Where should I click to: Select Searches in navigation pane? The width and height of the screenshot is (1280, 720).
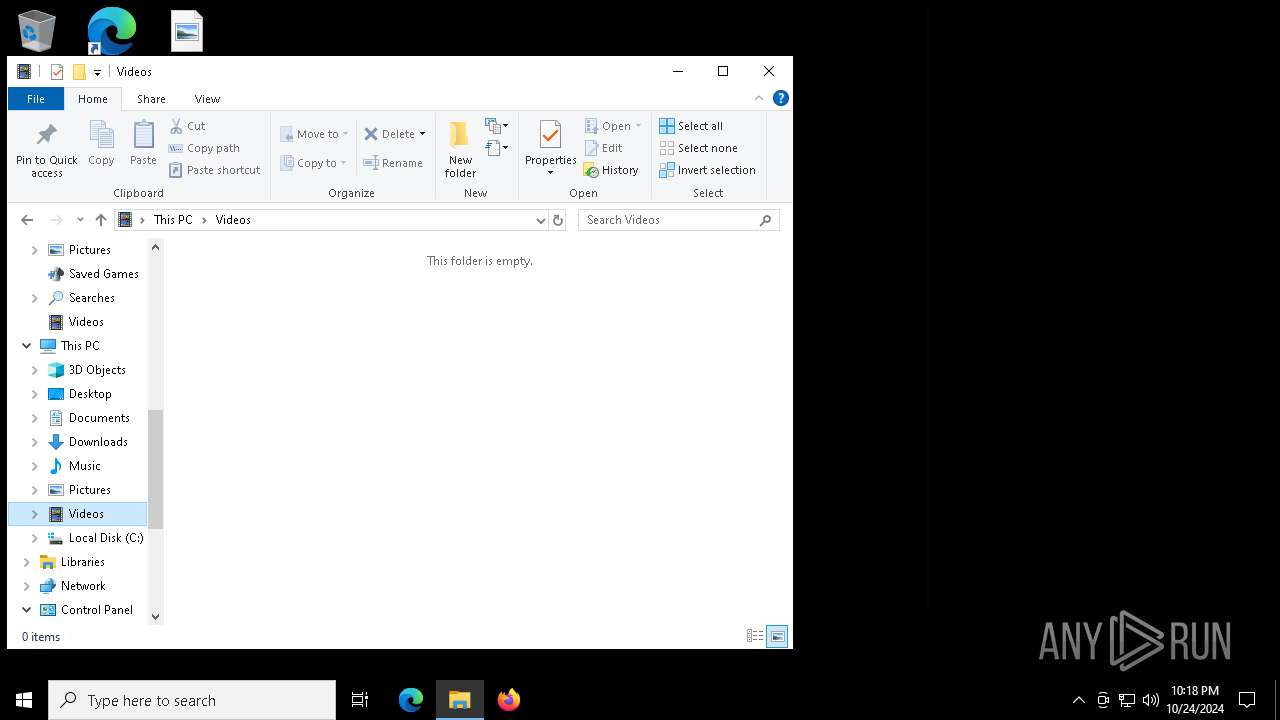pos(91,298)
